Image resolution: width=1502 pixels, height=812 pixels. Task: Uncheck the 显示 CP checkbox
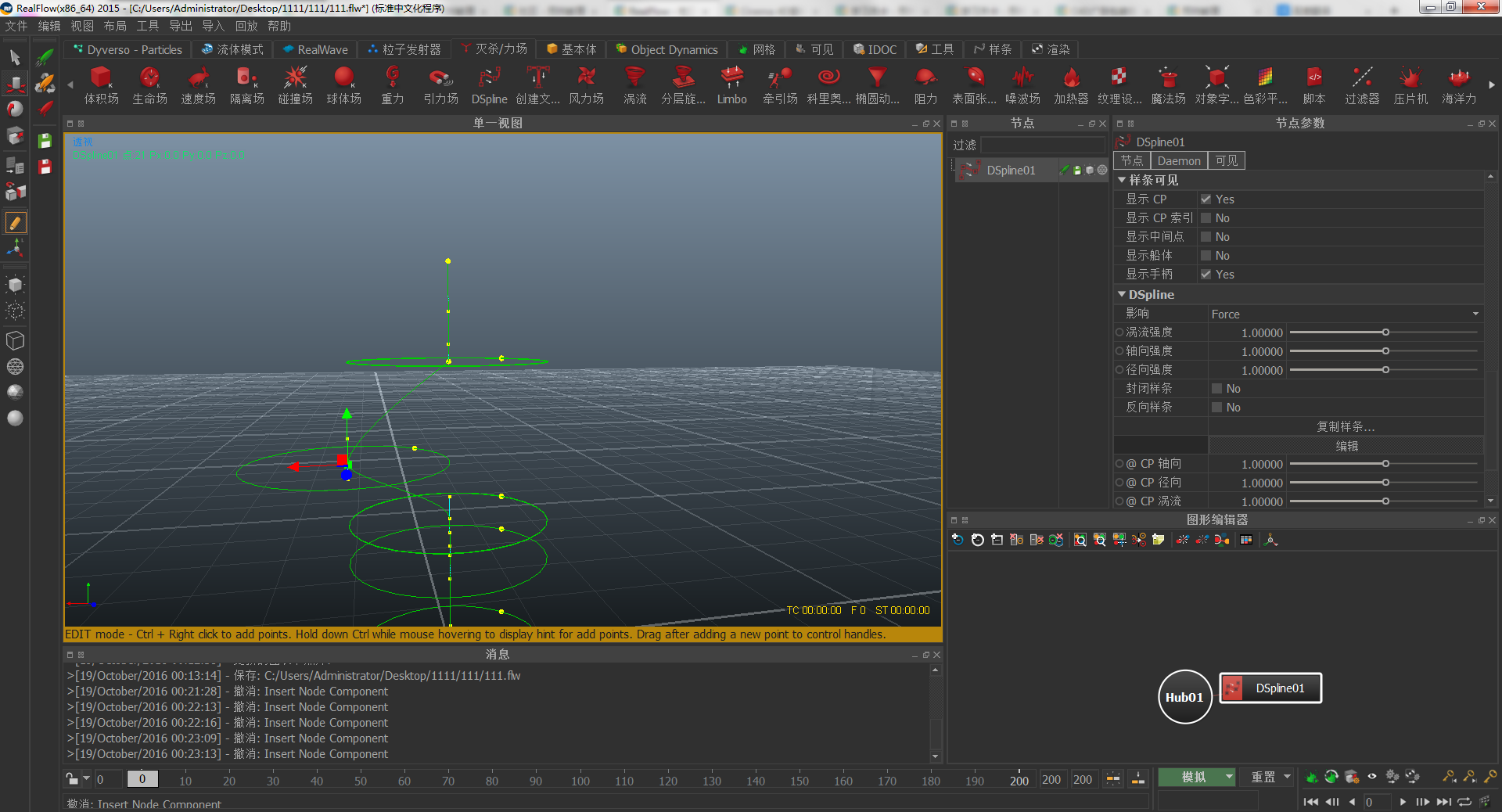tap(1206, 199)
